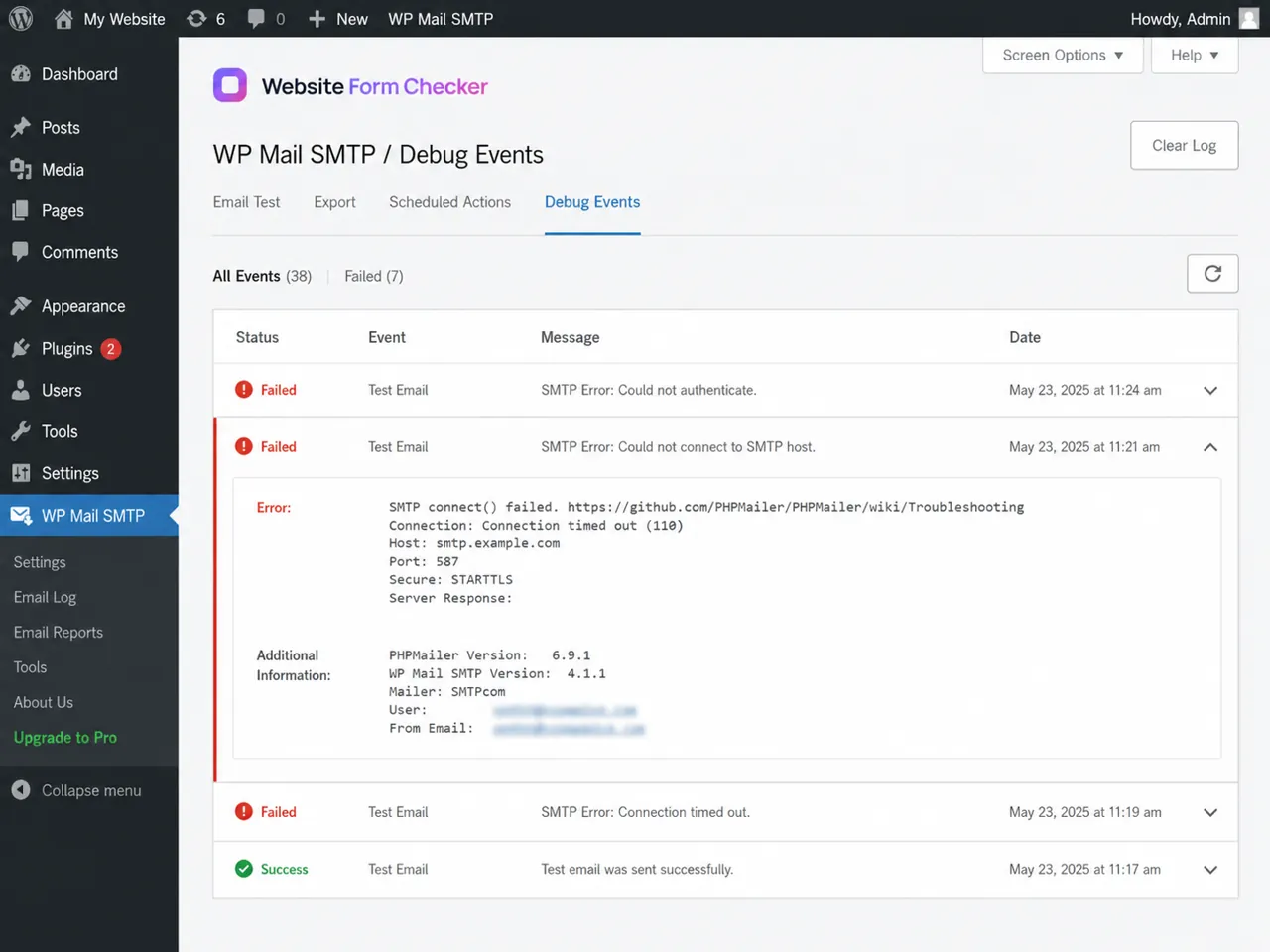Switch to the Email Test tab
The height and width of the screenshot is (952, 1270).
click(x=247, y=202)
